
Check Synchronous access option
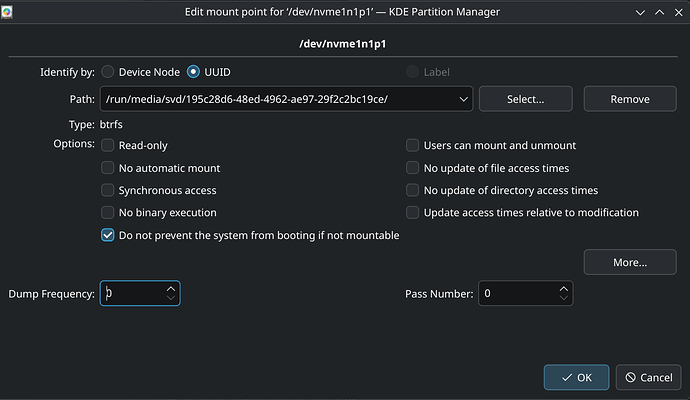(107, 190)
